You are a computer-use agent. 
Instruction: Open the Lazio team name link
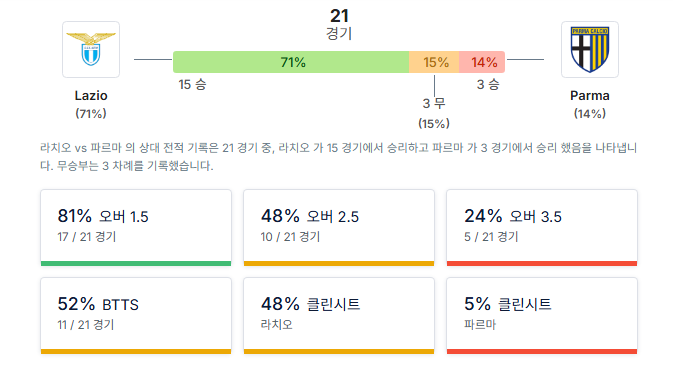[91, 95]
